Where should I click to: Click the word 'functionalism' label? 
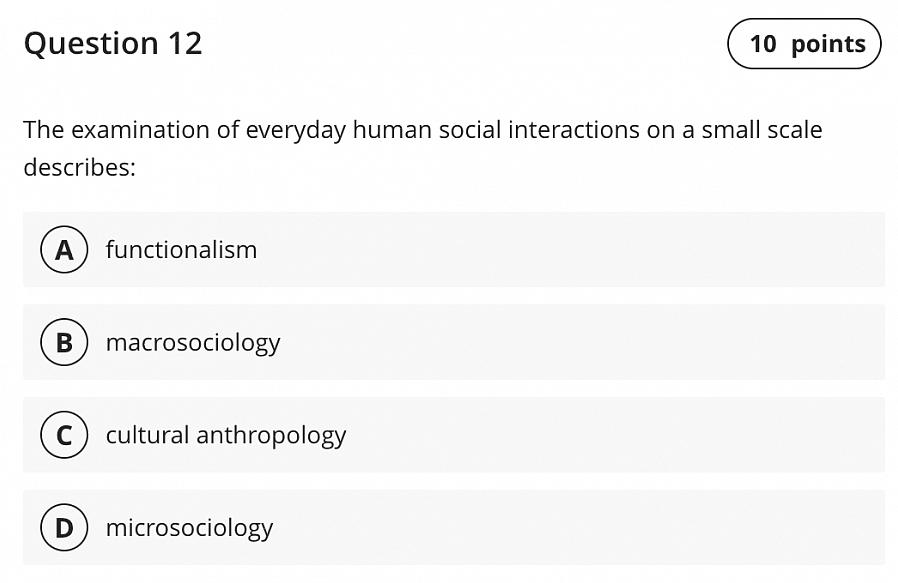pos(181,250)
